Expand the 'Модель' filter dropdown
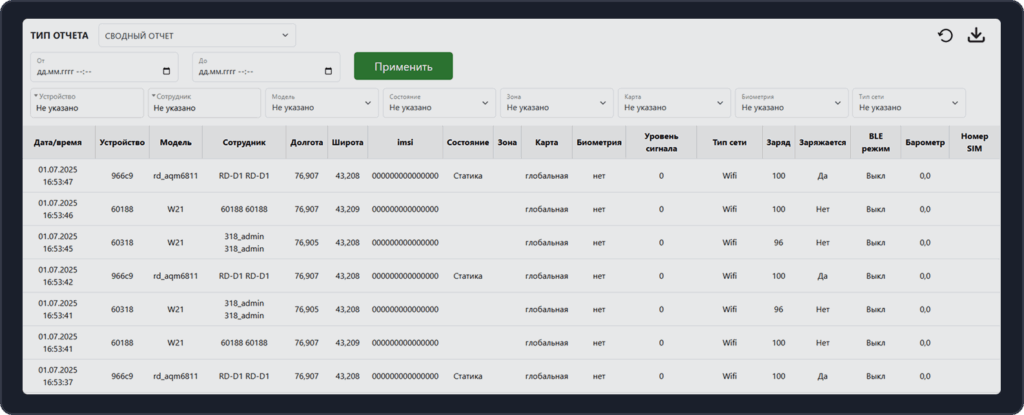 pyautogui.click(x=320, y=102)
